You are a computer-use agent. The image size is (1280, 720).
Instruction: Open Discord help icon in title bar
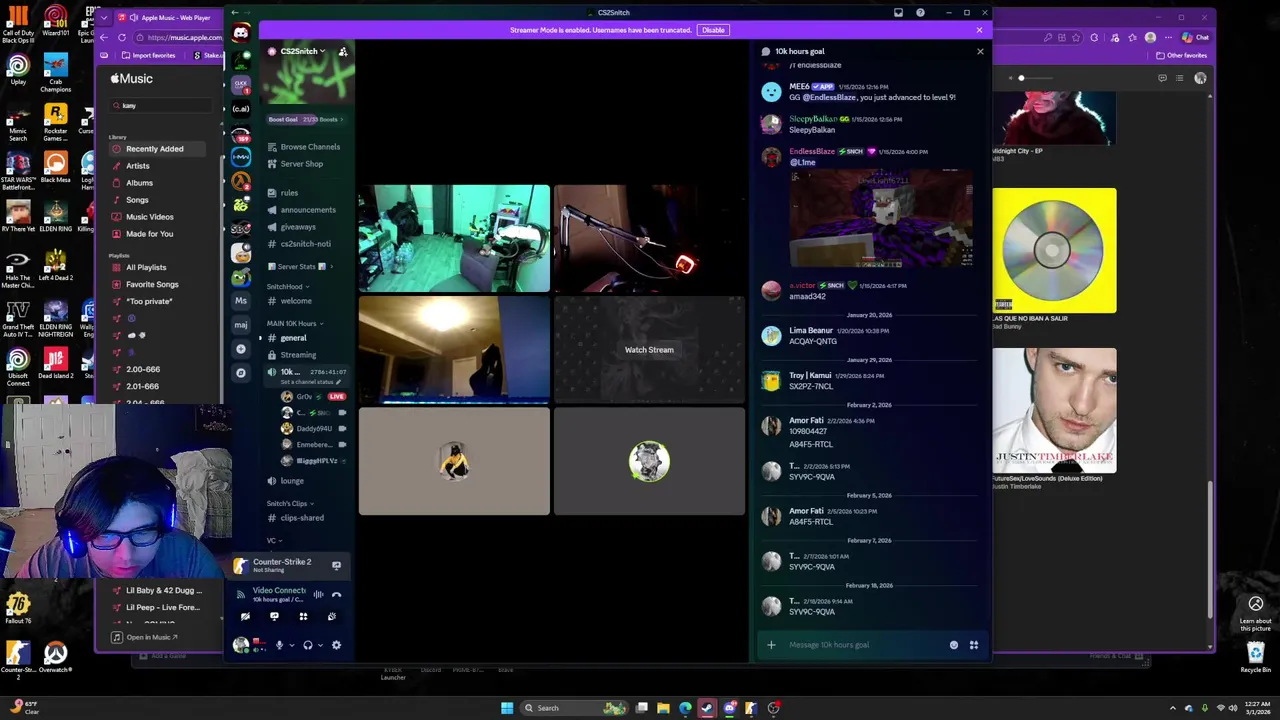pyautogui.click(x=920, y=13)
